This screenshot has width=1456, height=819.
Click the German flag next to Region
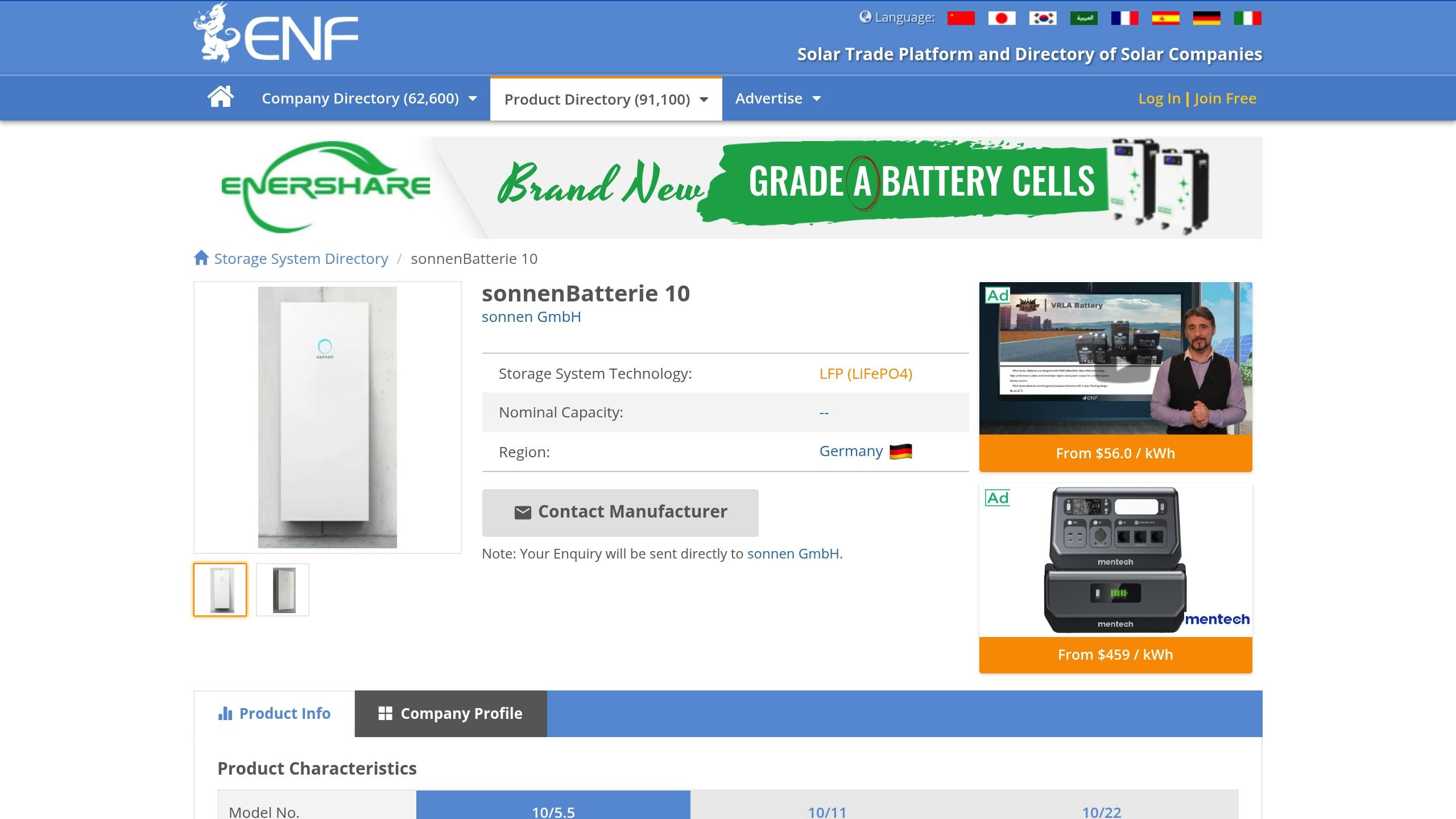click(x=900, y=452)
